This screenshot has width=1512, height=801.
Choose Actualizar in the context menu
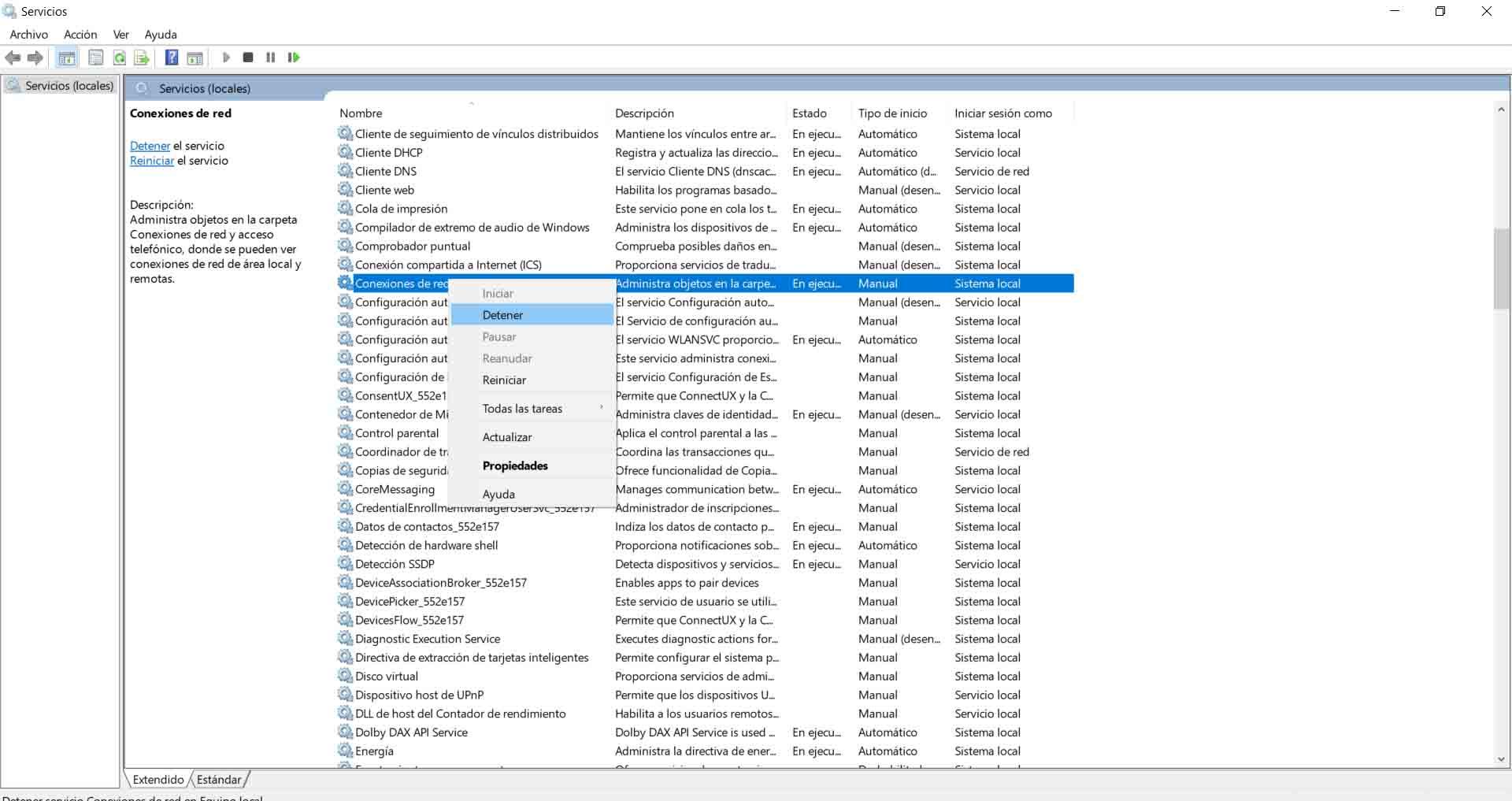(532, 437)
